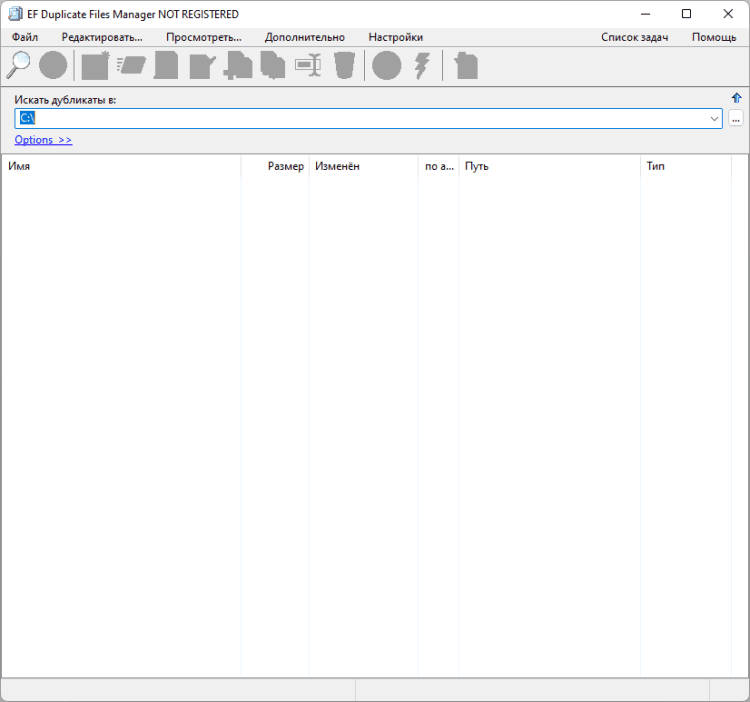Image resolution: width=750 pixels, height=702 pixels.
Task: Click the clipboard icon at the toolbar end
Action: [x=466, y=66]
